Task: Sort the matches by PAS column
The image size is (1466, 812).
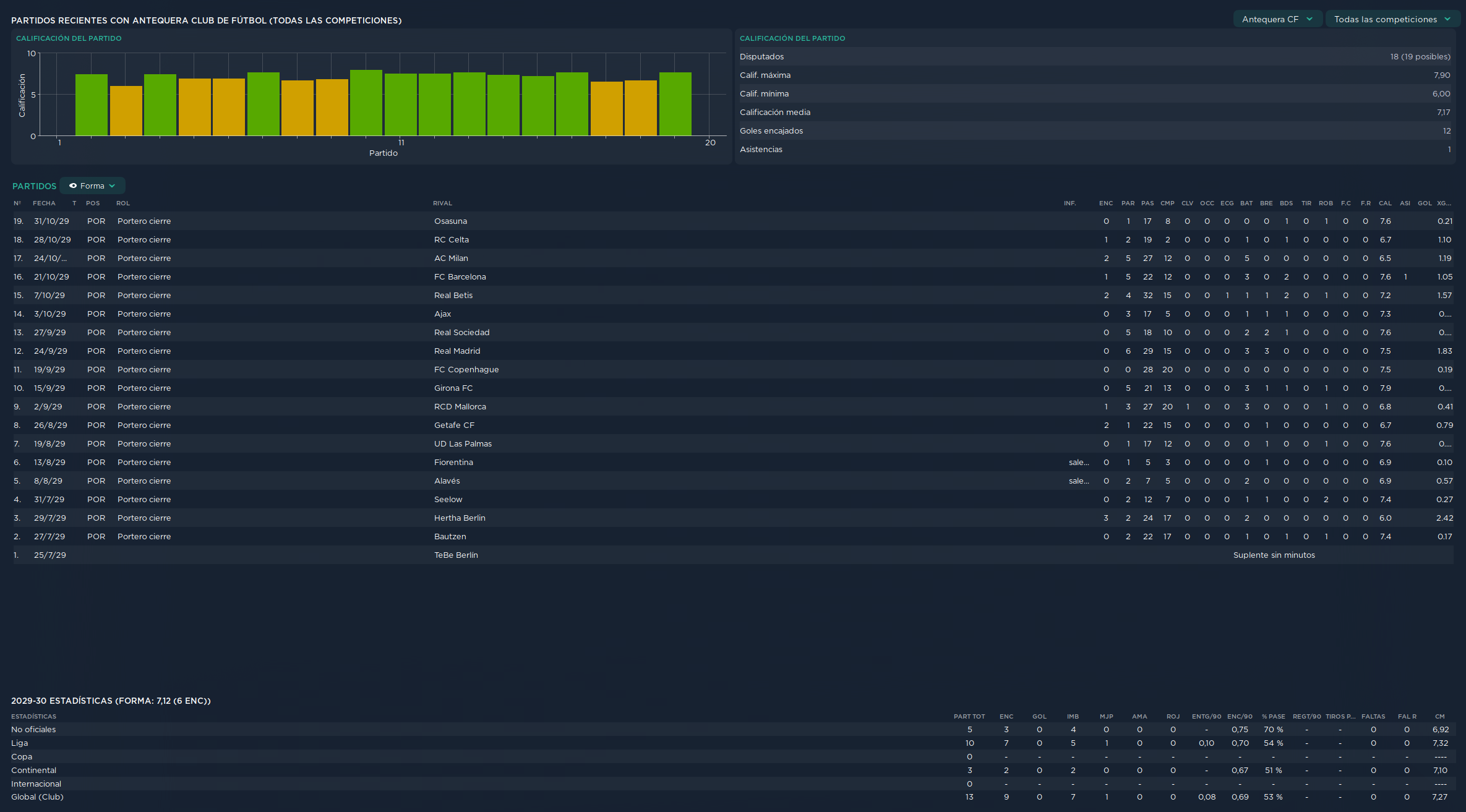Action: [x=1147, y=203]
